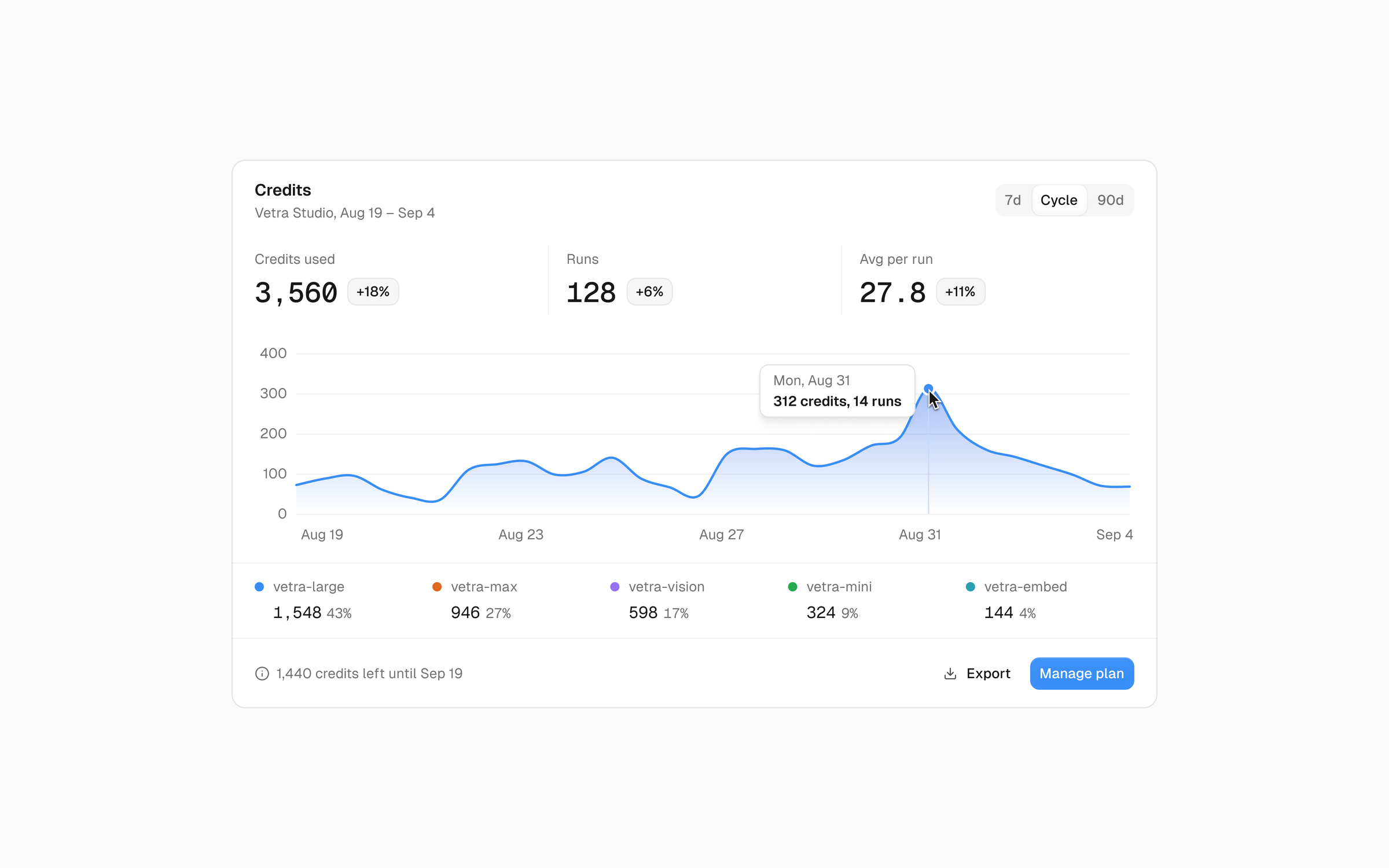Click the vetra-embed legend label

[1025, 587]
